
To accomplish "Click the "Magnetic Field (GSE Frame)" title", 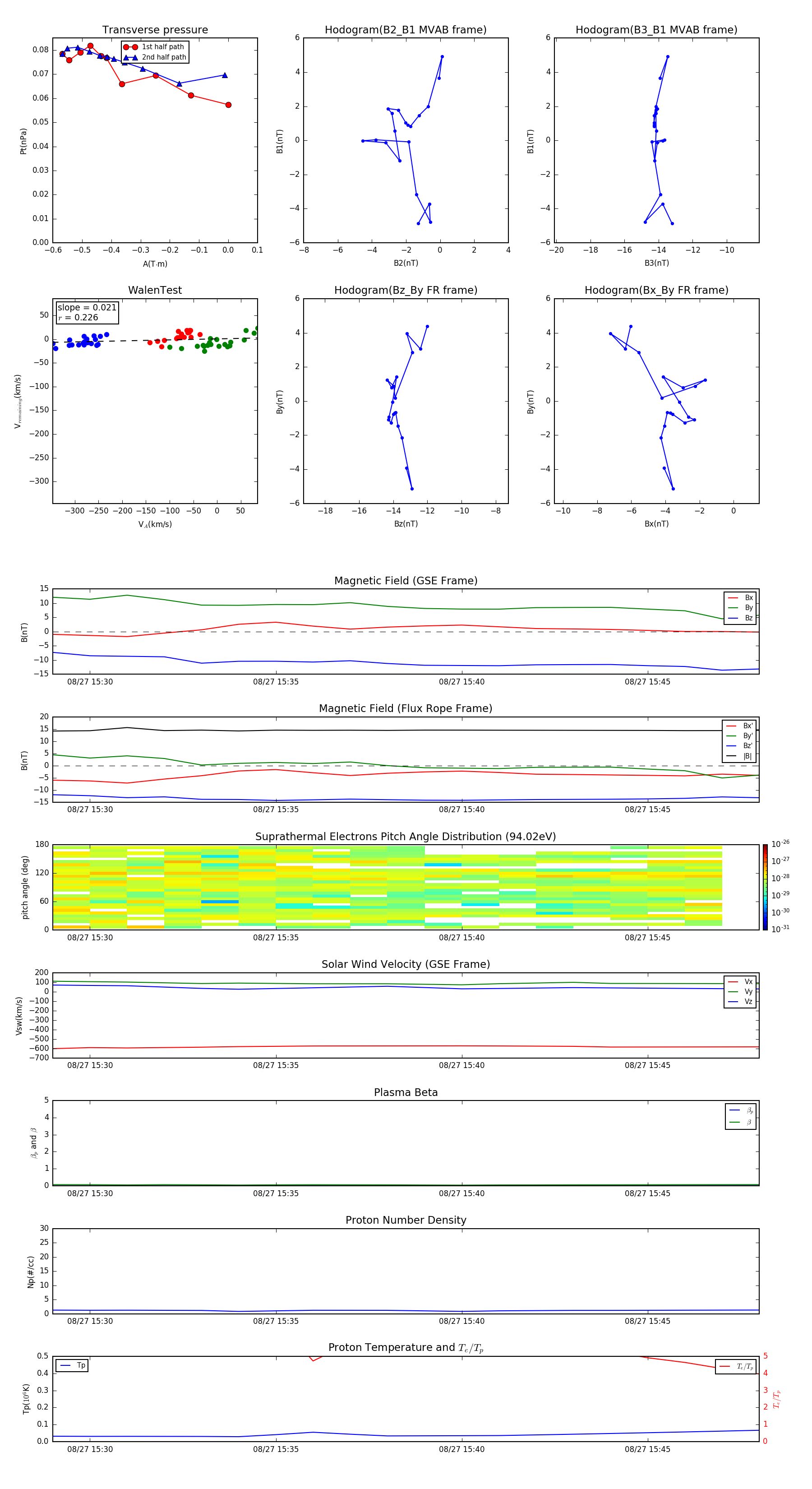I will [x=406, y=581].
